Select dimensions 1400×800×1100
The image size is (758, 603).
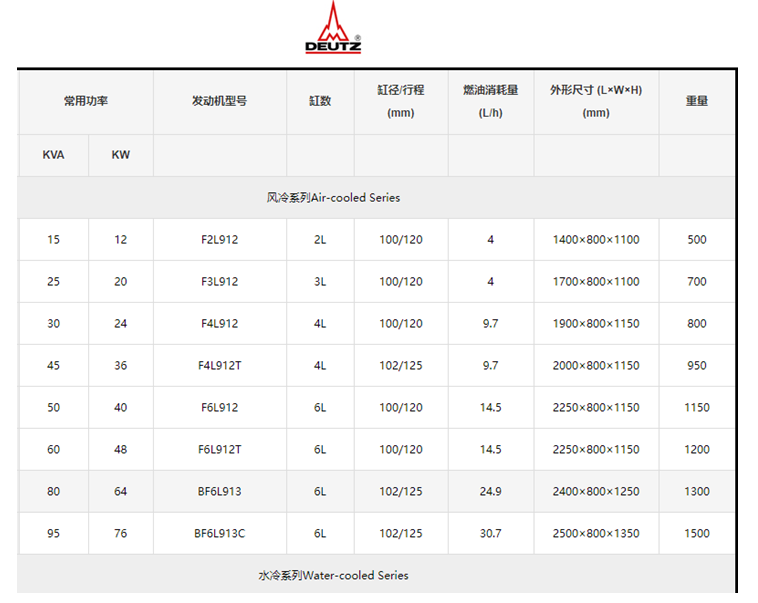coord(596,240)
